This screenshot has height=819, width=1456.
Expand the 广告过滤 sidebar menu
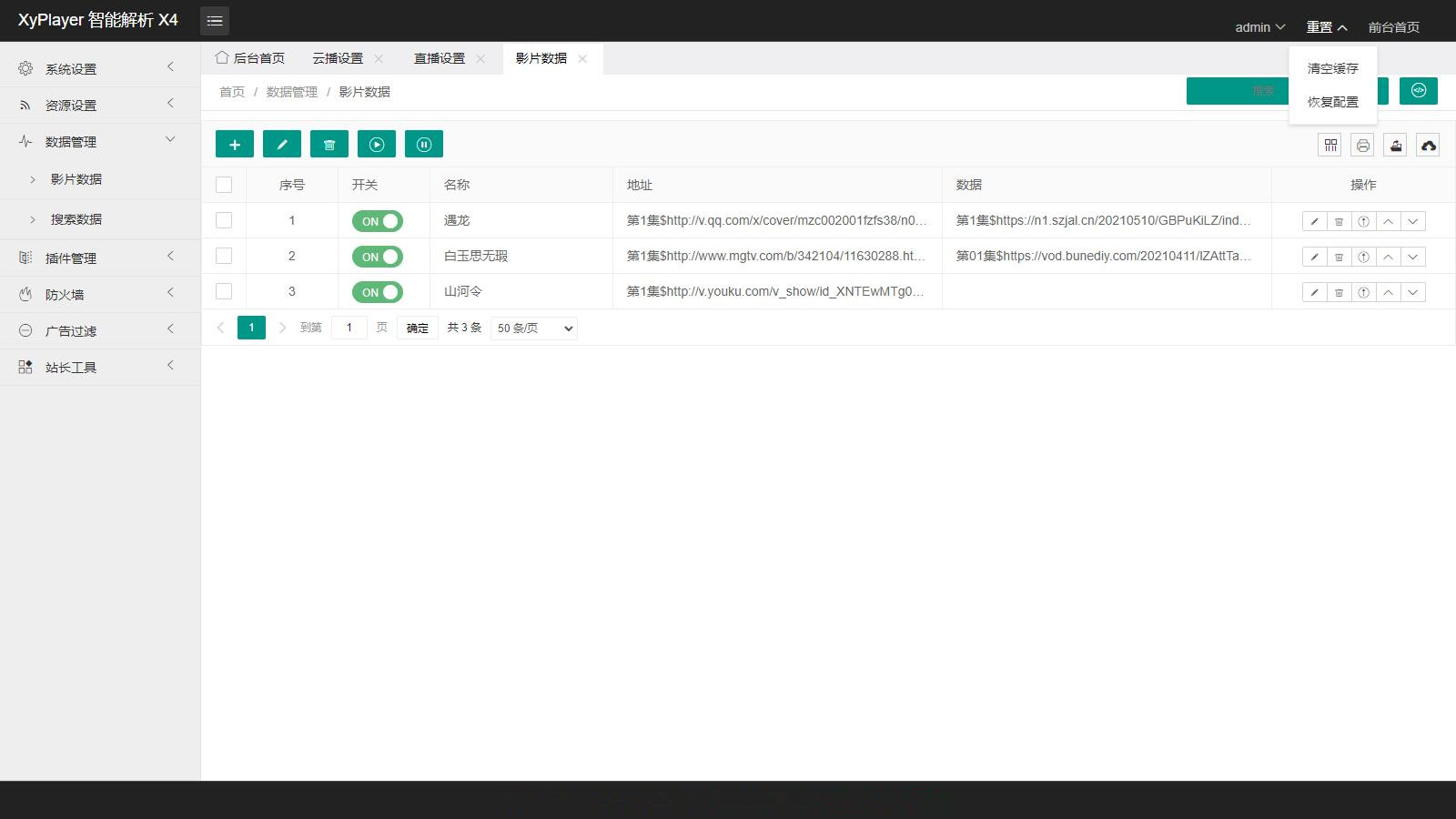coord(100,330)
